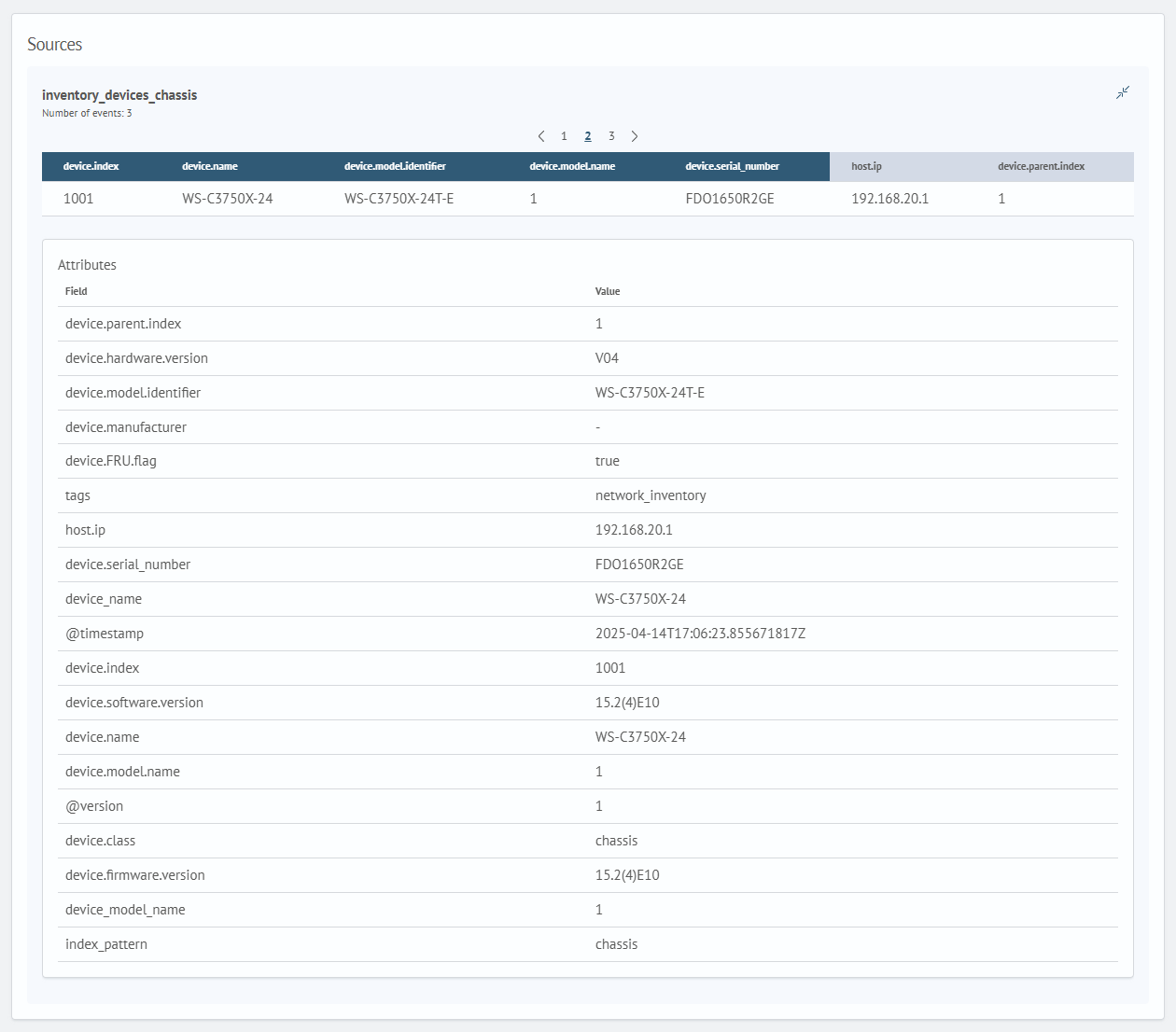This screenshot has height=1032, width=1176.
Task: Select 192.168.20.1 value in Attributes
Action: pos(634,530)
